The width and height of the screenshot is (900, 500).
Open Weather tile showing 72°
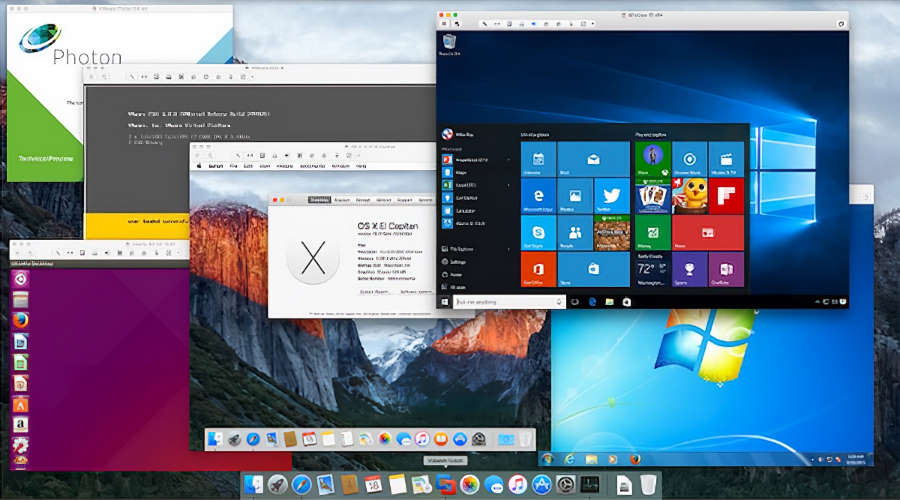click(x=653, y=269)
